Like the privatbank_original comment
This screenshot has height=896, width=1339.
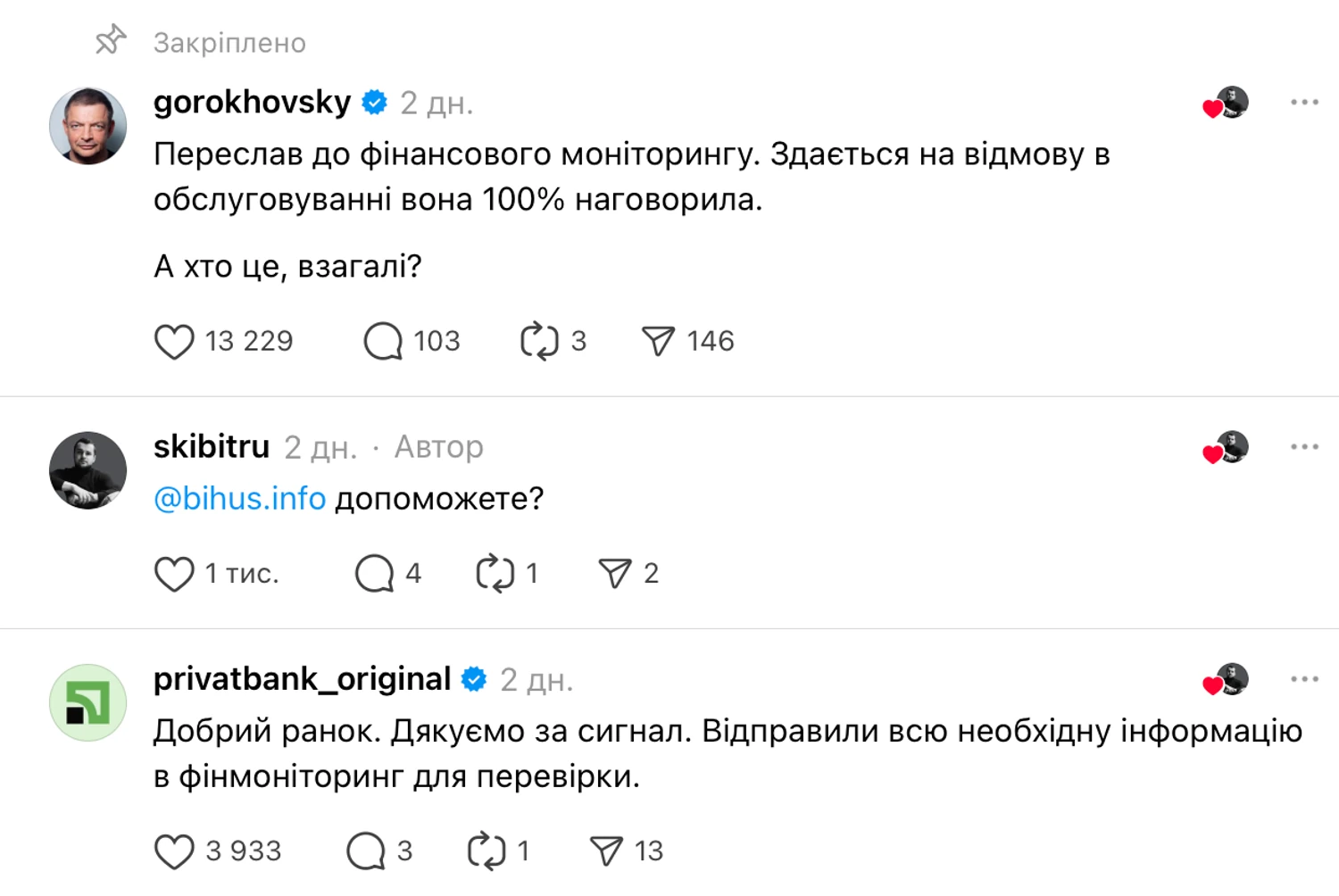[174, 851]
